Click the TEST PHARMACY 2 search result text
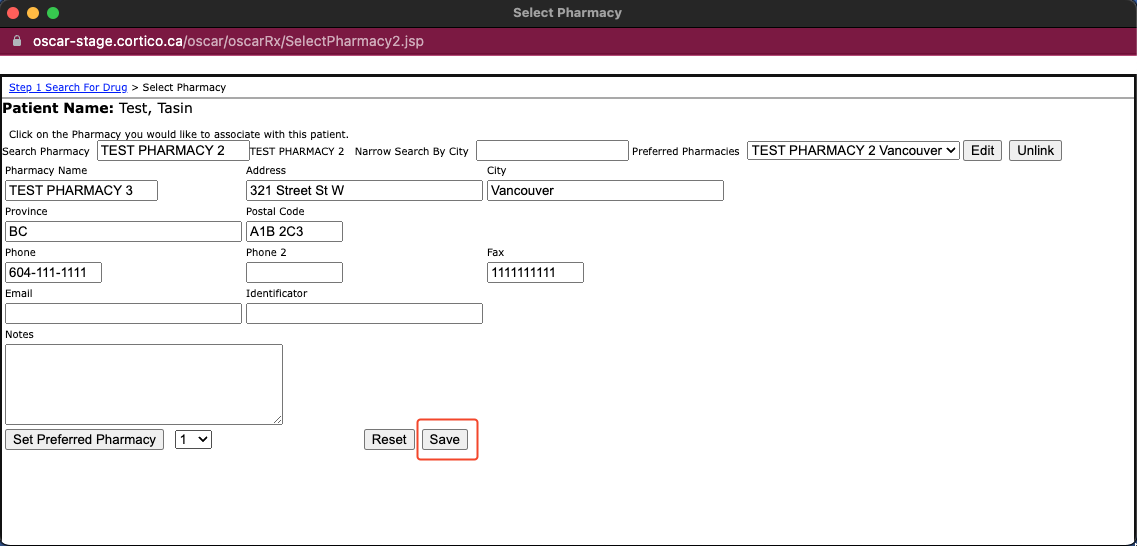The width and height of the screenshot is (1137, 546). (297, 151)
